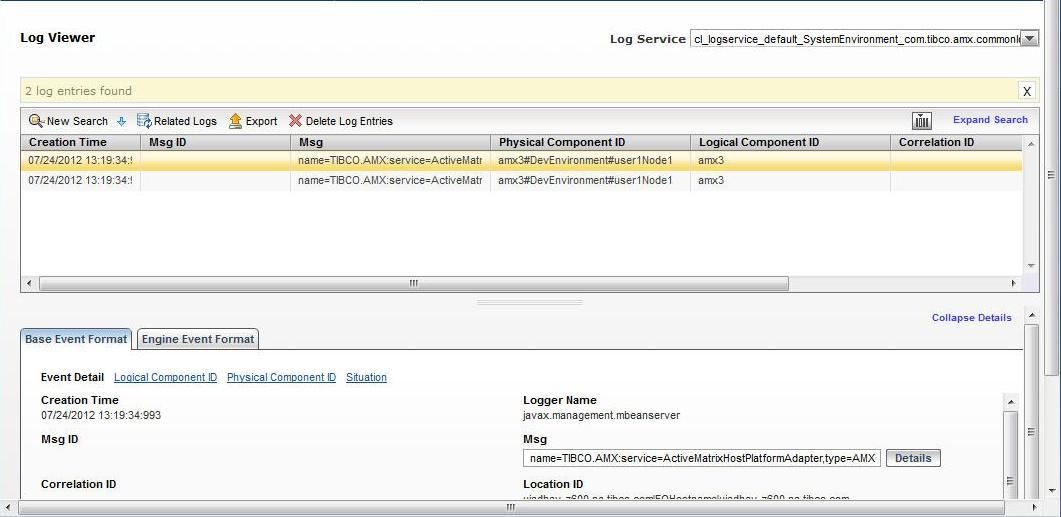Screen dimensions: 1061x517
Task: Select the second log entry's creation time
Action: [x=81, y=181]
